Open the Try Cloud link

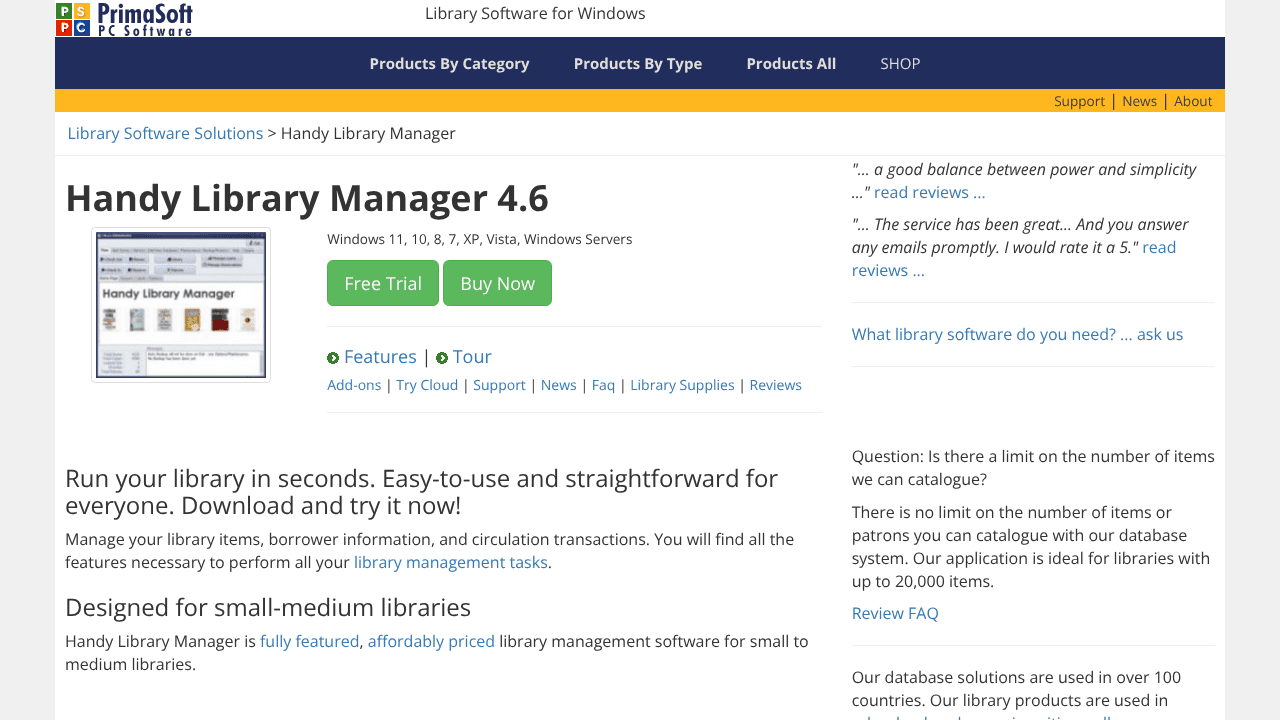[427, 385]
